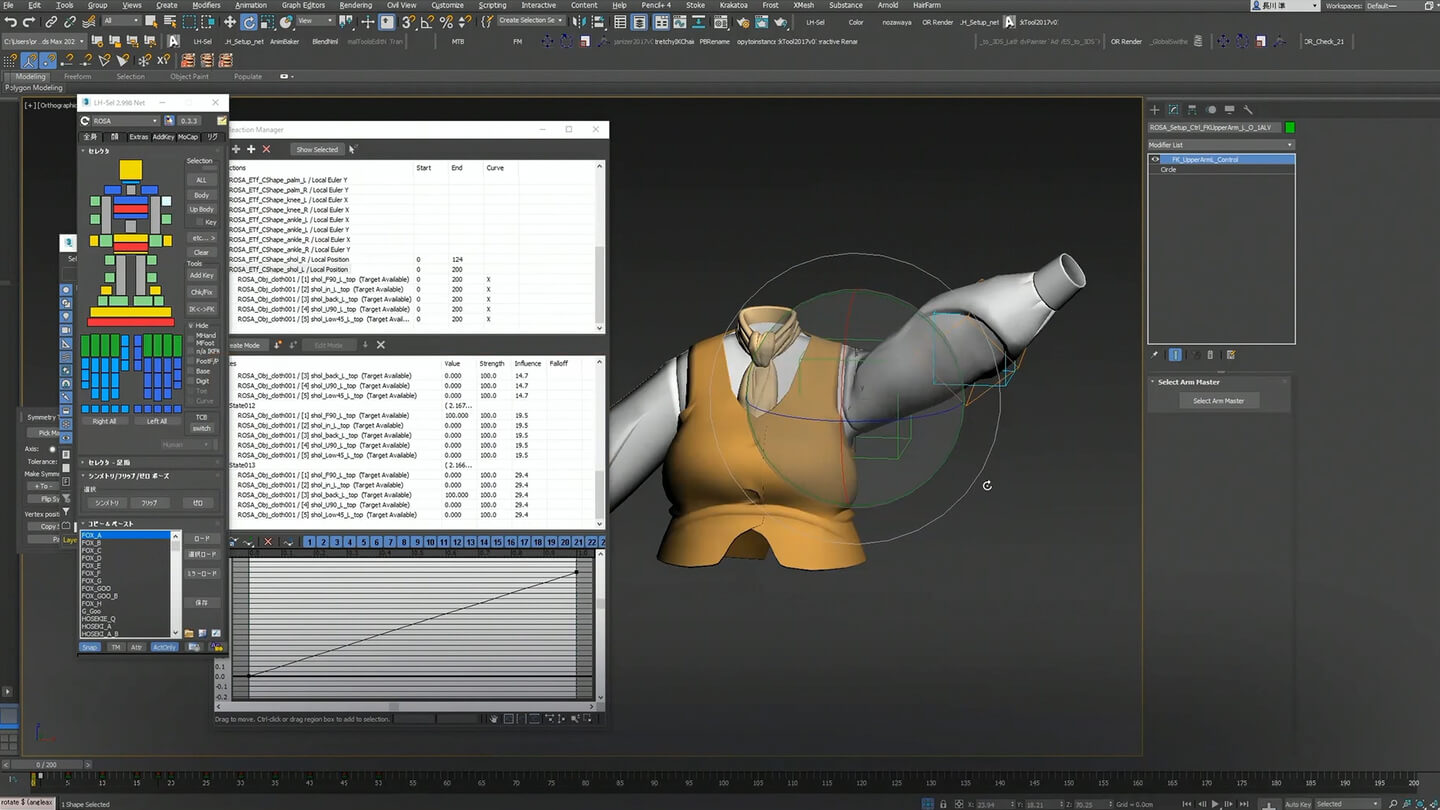Toggle the Snap button in LH-Sel
Screen dimensions: 1440x810
point(90,647)
